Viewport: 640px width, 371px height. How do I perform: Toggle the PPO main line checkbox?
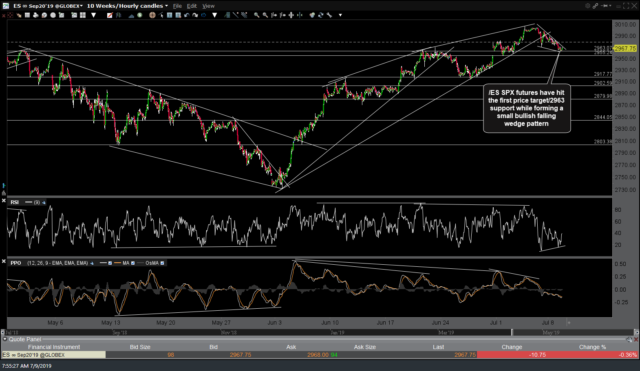coord(110,263)
